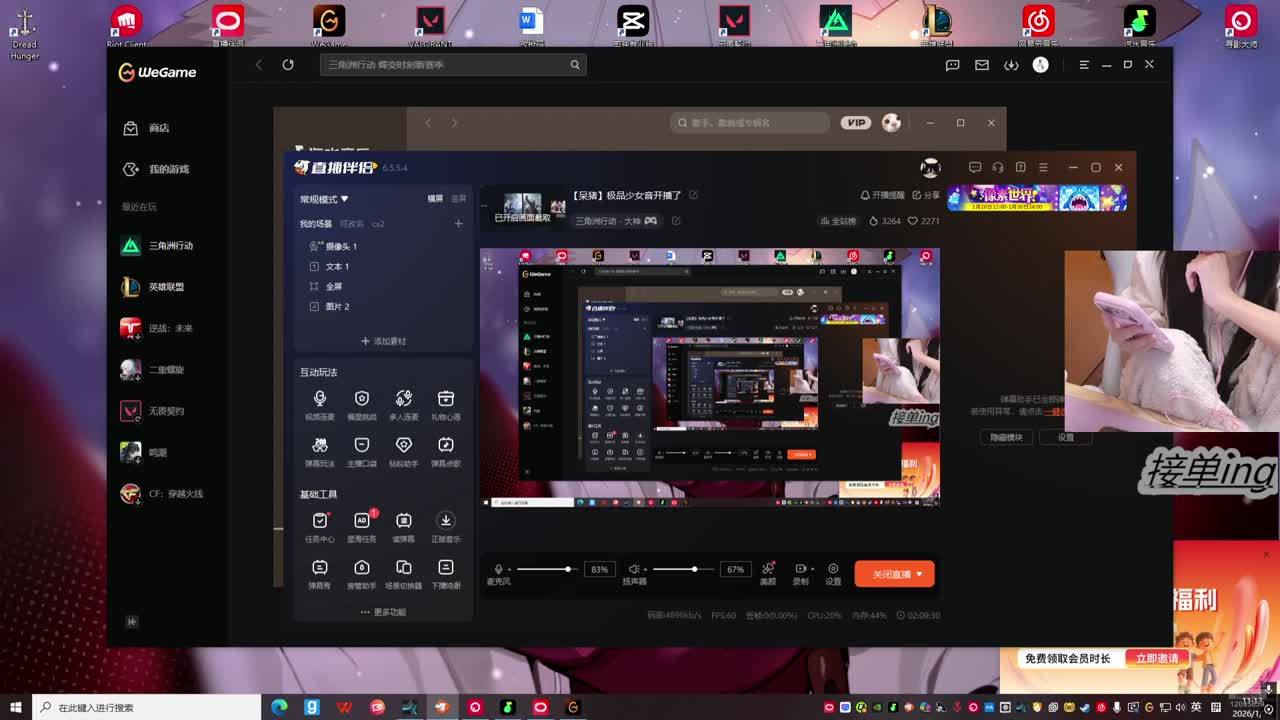Screen dimensions: 1280x720
Task: Click the 录制 record icon
Action: pyautogui.click(x=800, y=569)
